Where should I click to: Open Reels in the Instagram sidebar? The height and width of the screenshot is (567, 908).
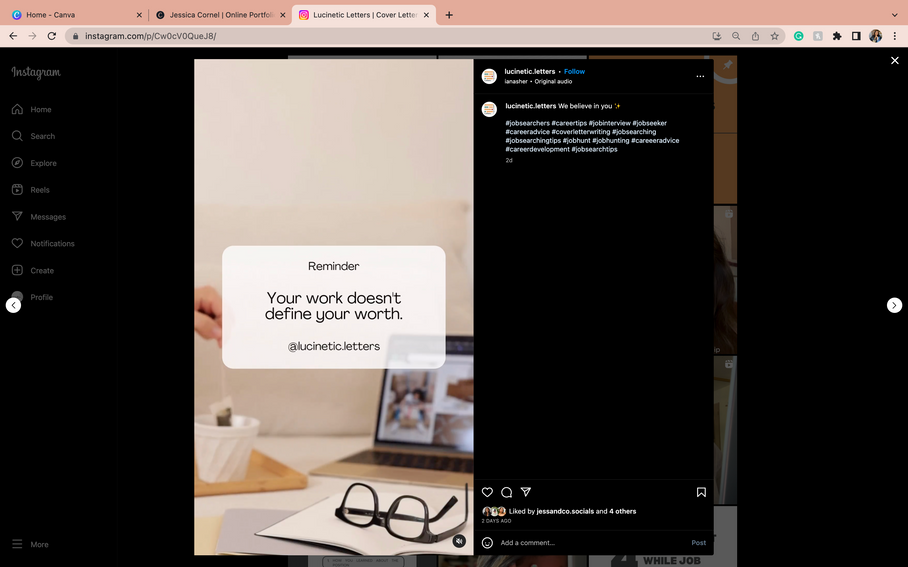click(x=31, y=190)
